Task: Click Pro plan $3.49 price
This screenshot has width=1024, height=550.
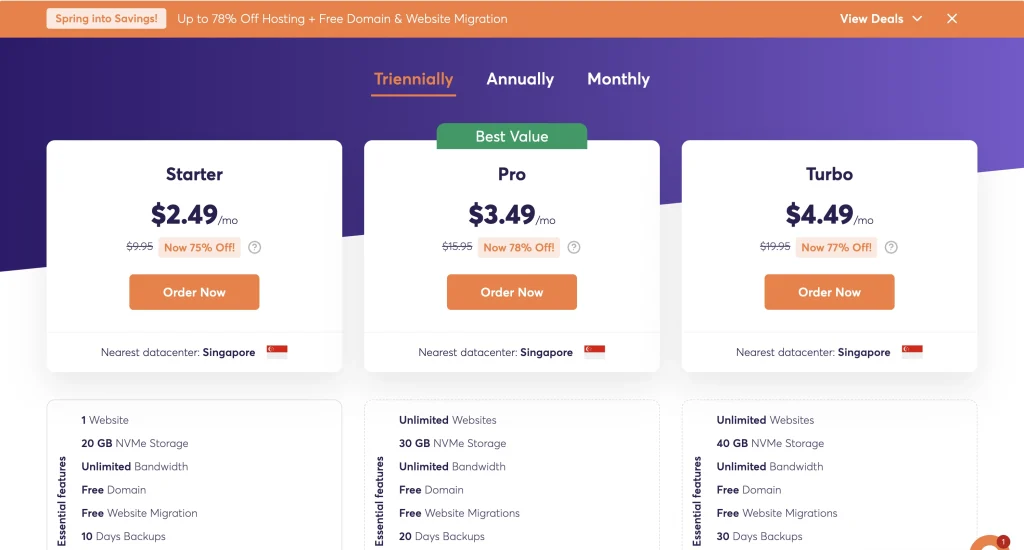Action: [x=502, y=214]
